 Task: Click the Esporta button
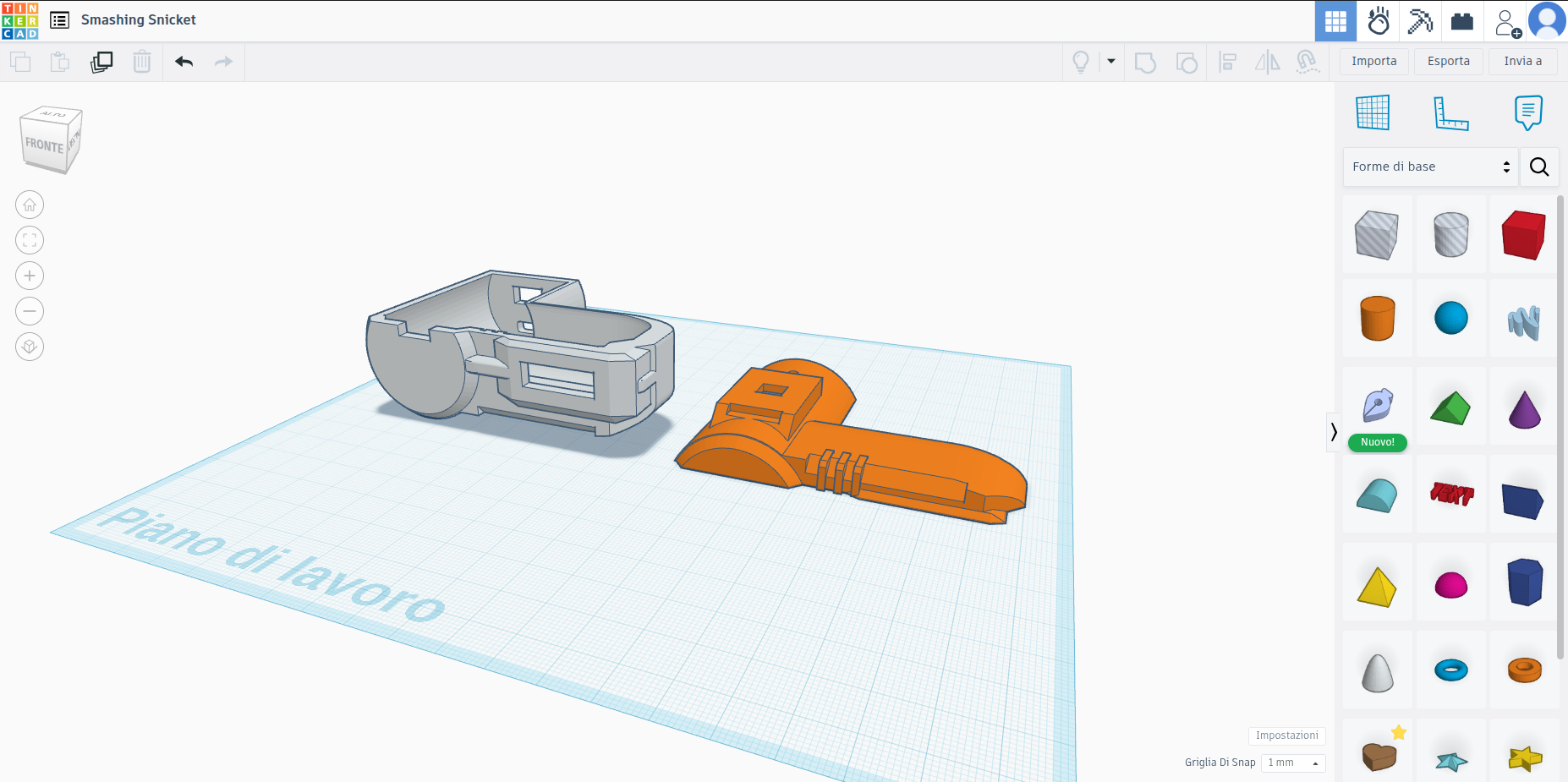(x=1449, y=62)
